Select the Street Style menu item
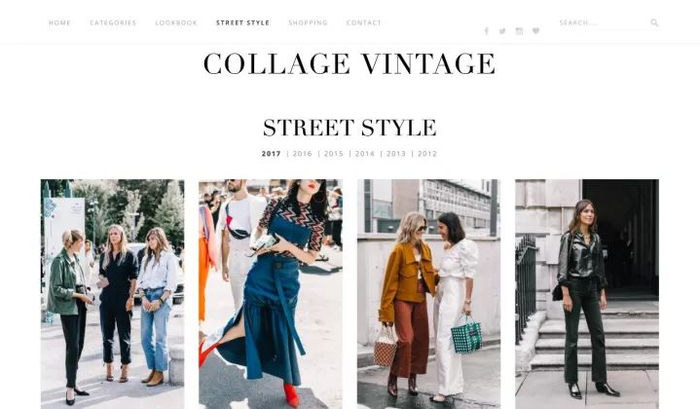Viewport: 700px width, 409px height. pos(243,23)
